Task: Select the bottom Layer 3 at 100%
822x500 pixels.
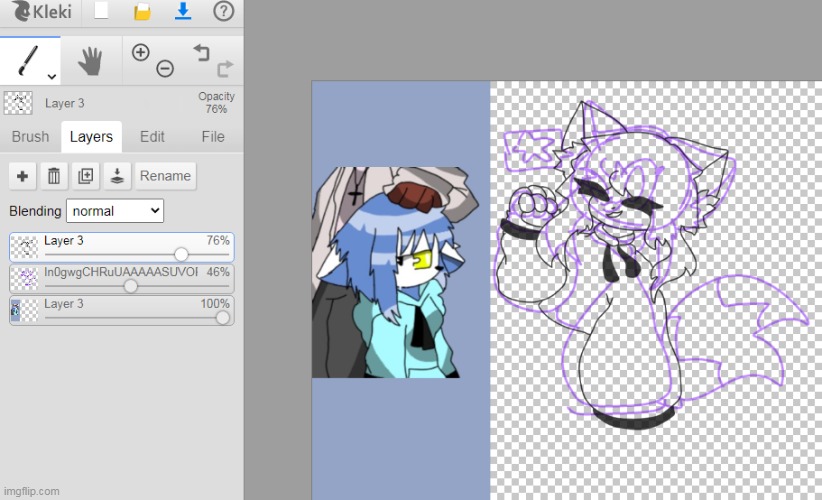Action: 122,310
